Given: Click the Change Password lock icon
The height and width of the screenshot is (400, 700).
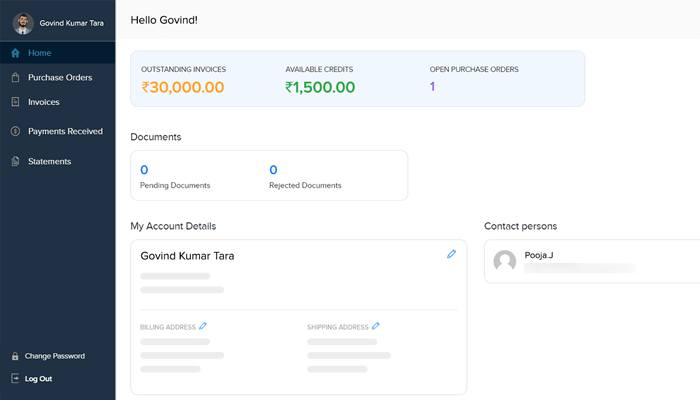Looking at the screenshot, I should click(15, 356).
